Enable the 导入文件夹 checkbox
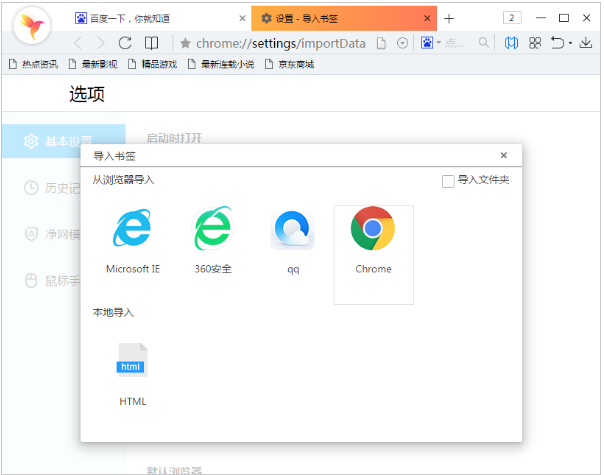 pos(448,181)
